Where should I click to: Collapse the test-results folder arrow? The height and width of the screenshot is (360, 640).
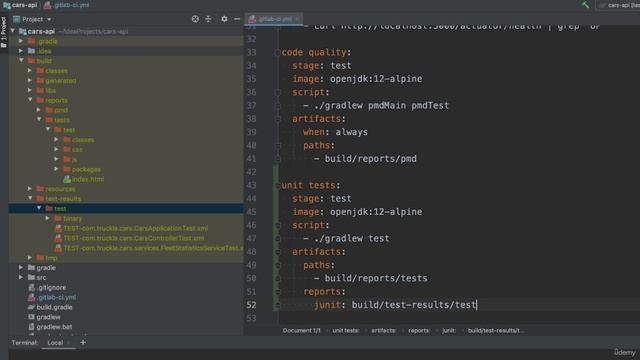[x=30, y=198]
